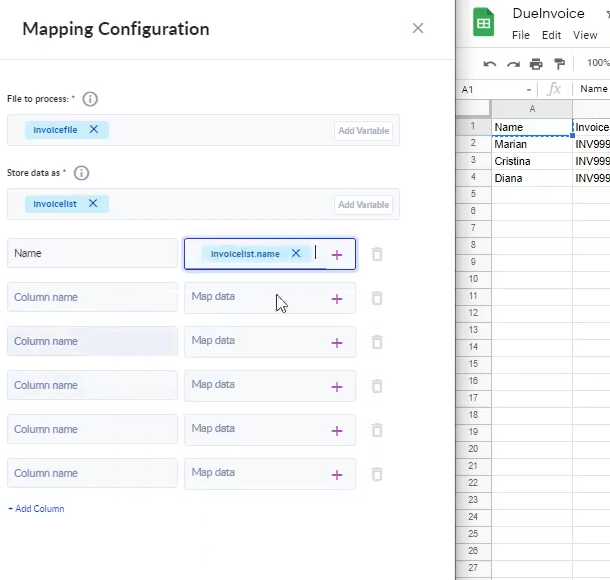The image size is (610, 580).
Task: Focus the sixth row Column name field
Action: pyautogui.click(x=92, y=473)
